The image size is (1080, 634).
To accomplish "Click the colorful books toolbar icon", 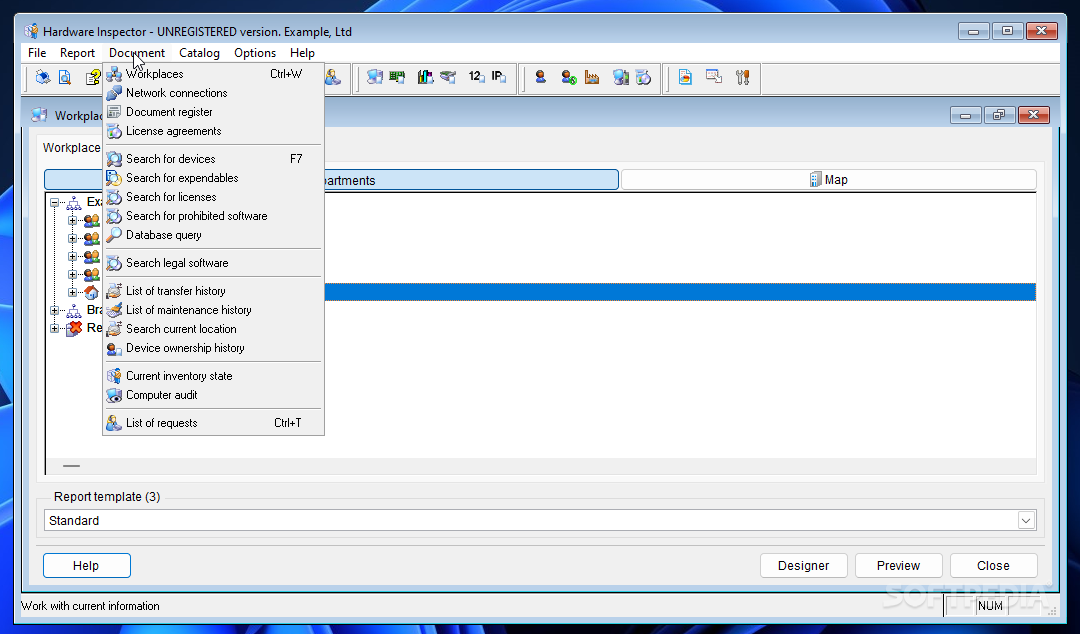I will 425,77.
